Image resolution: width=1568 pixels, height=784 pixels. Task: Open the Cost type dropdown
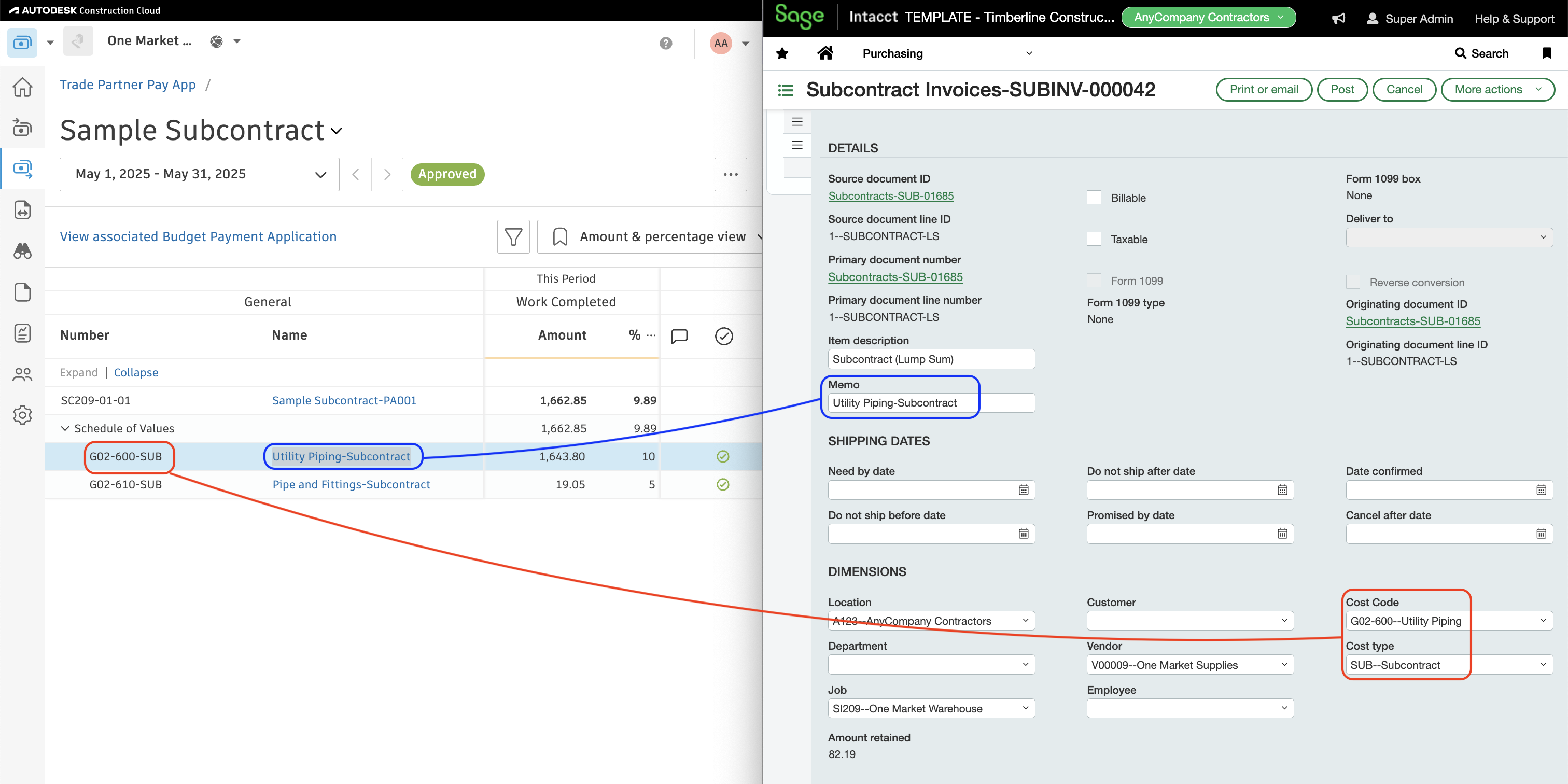click(x=1449, y=665)
